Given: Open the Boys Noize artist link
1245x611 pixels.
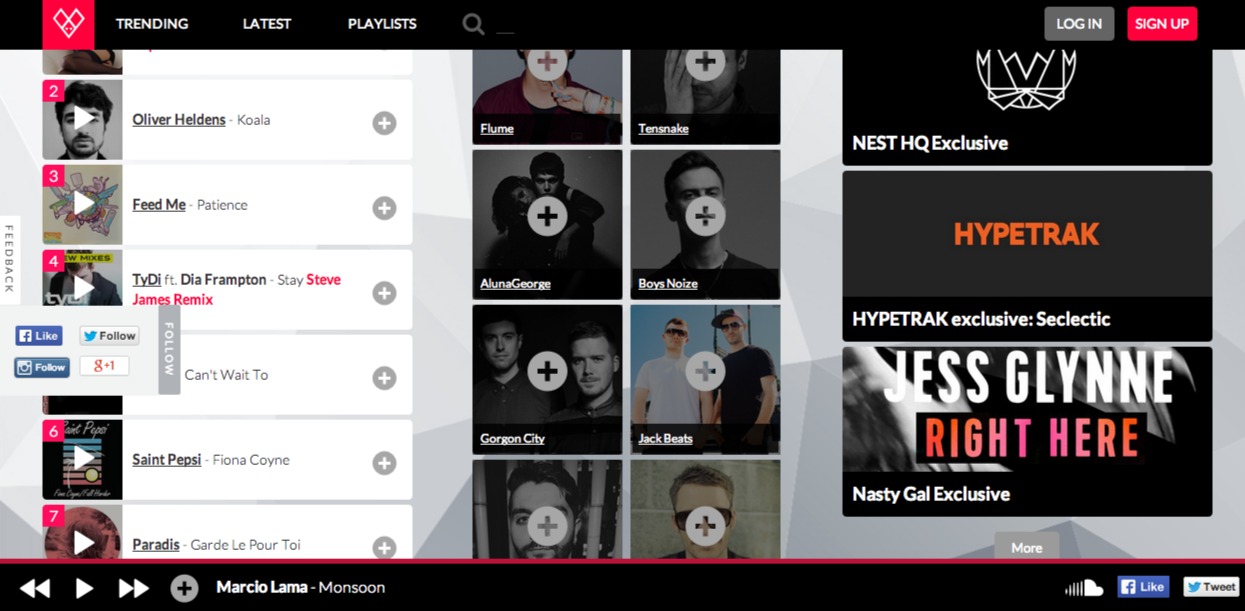Looking at the screenshot, I should pyautogui.click(x=668, y=284).
